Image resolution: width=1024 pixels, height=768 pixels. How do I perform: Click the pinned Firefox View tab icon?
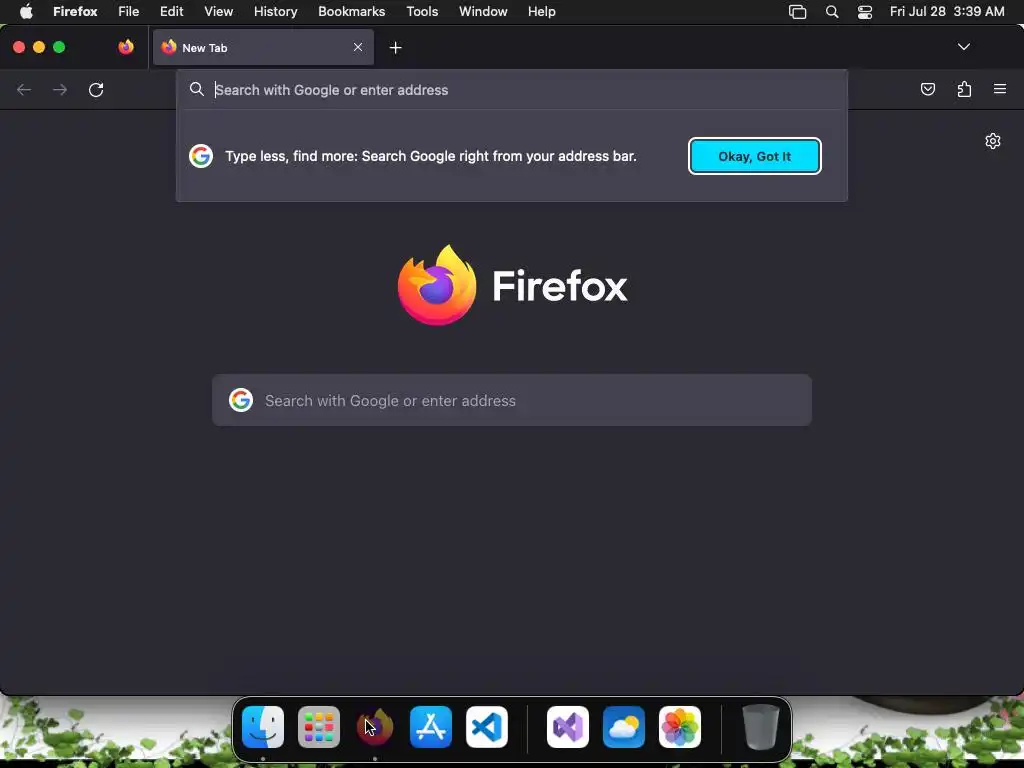[x=126, y=47]
